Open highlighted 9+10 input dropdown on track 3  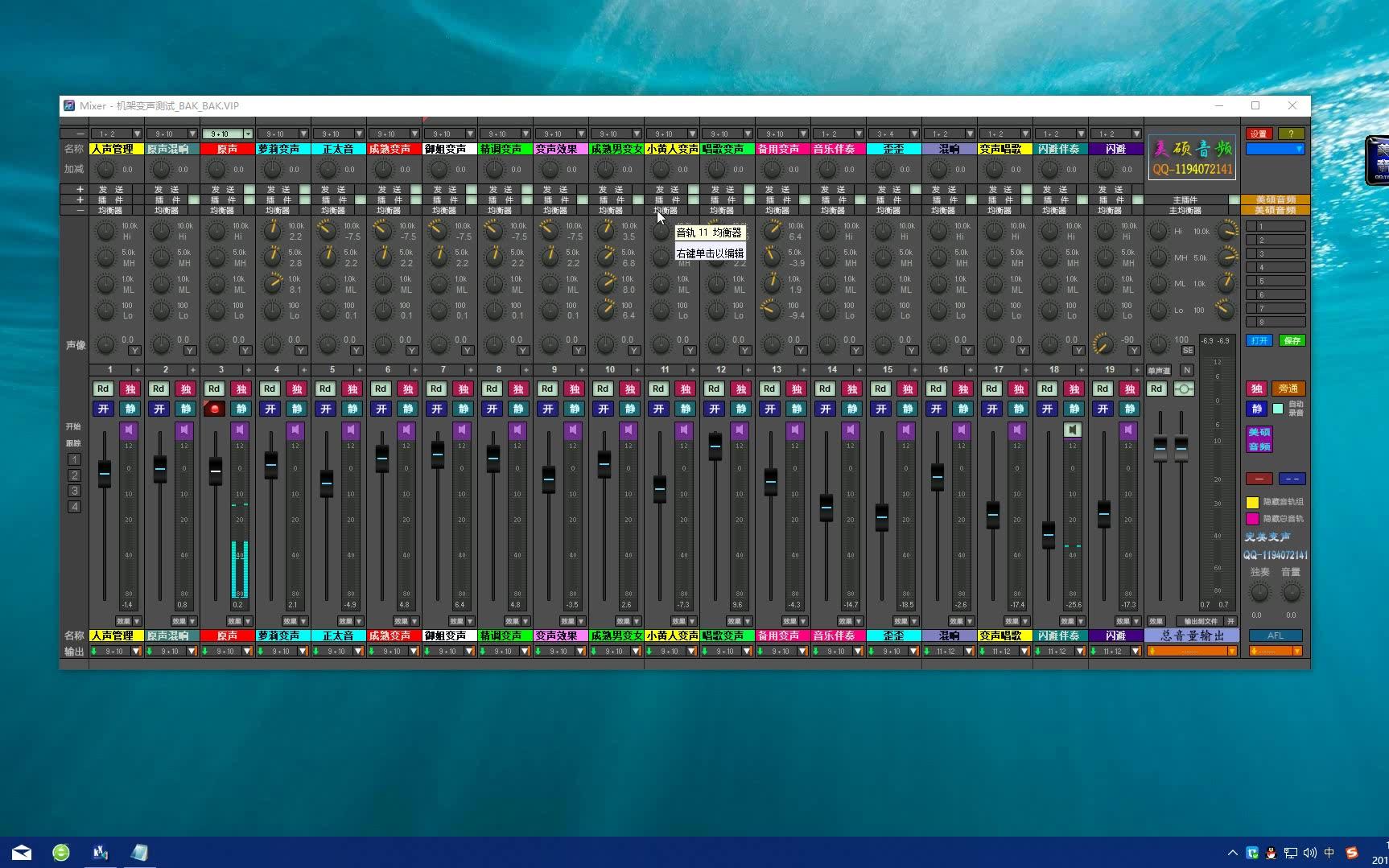[227, 134]
